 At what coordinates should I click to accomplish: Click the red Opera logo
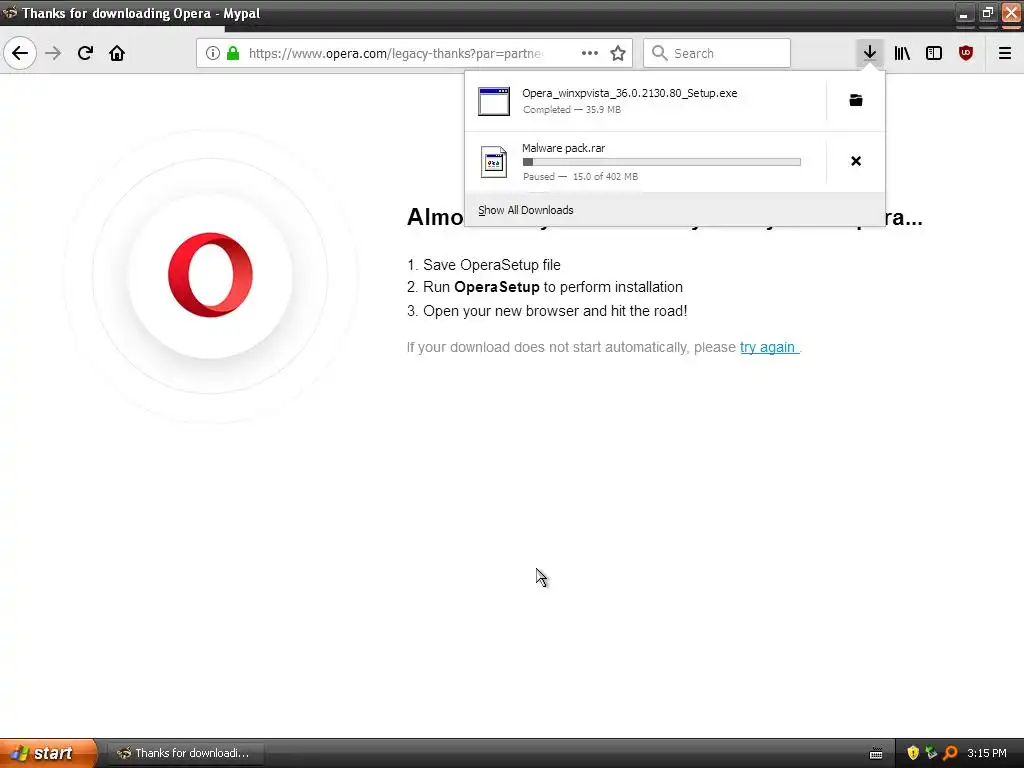[210, 275]
